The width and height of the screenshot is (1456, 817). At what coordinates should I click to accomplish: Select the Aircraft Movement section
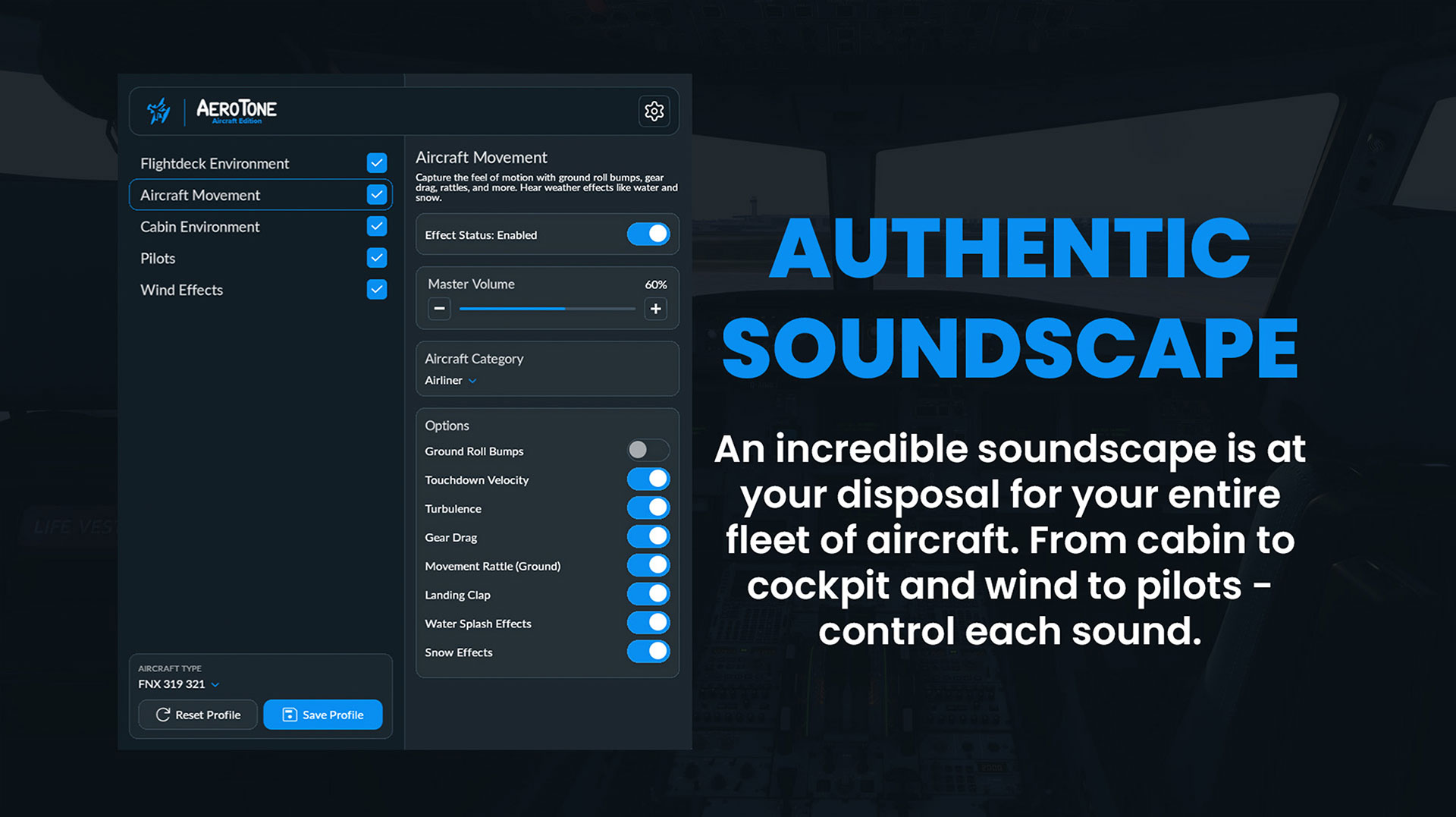tap(200, 195)
